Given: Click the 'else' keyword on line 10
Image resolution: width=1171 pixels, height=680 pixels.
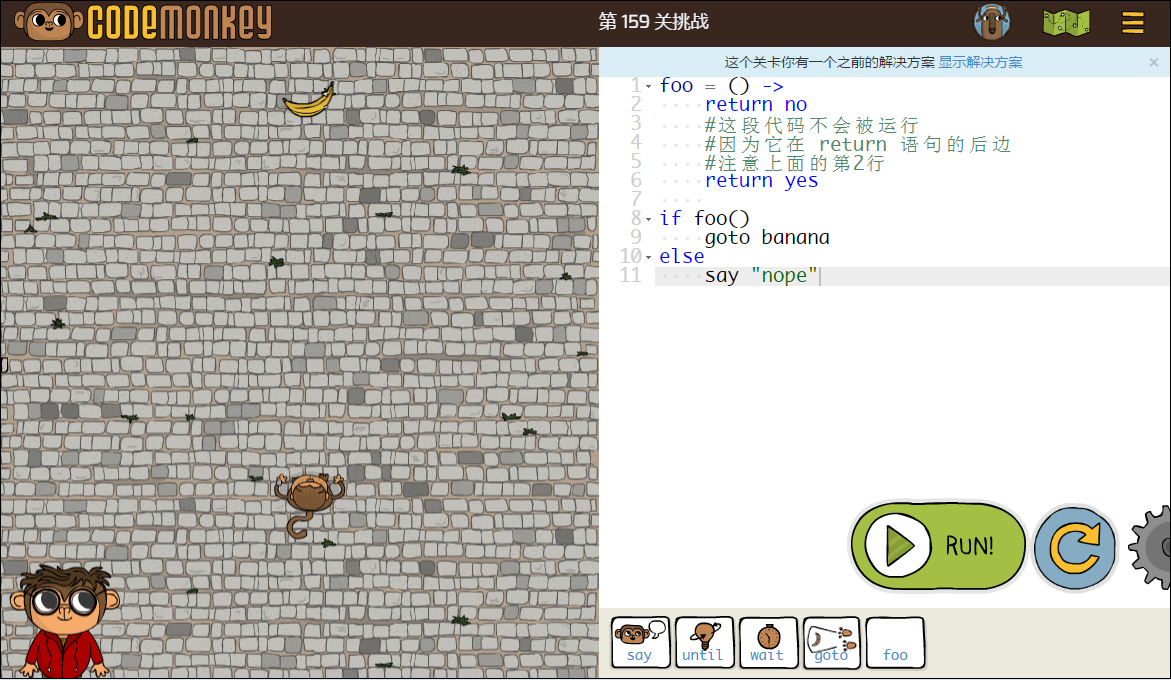Looking at the screenshot, I should tap(682, 257).
